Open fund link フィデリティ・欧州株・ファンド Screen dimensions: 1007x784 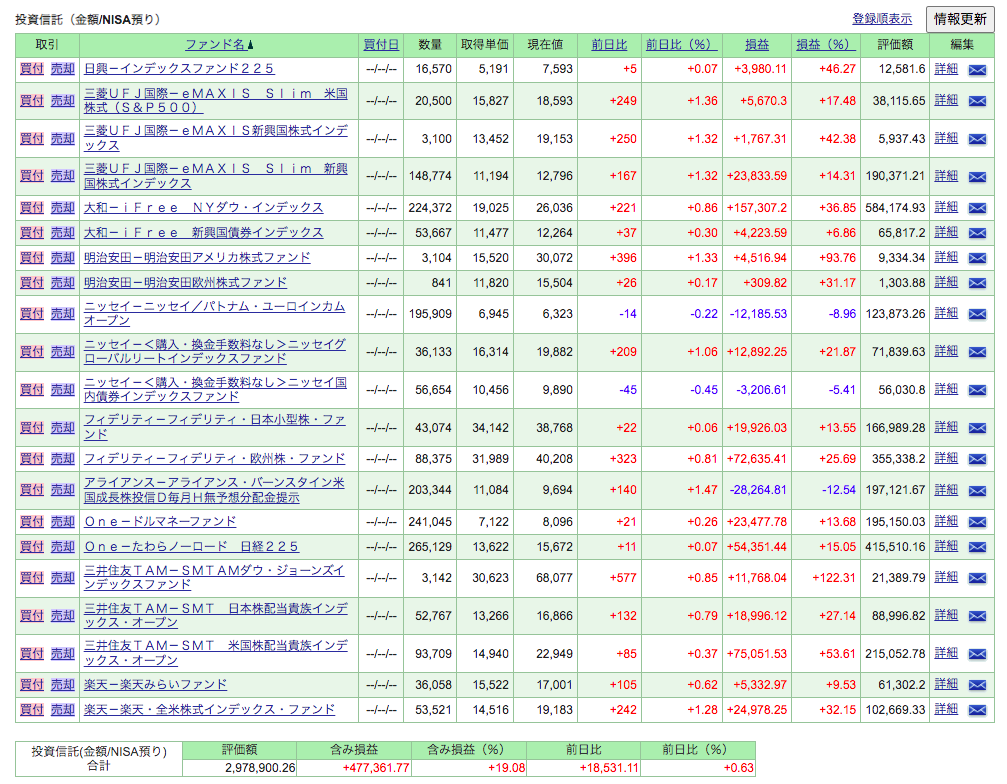tap(215, 458)
